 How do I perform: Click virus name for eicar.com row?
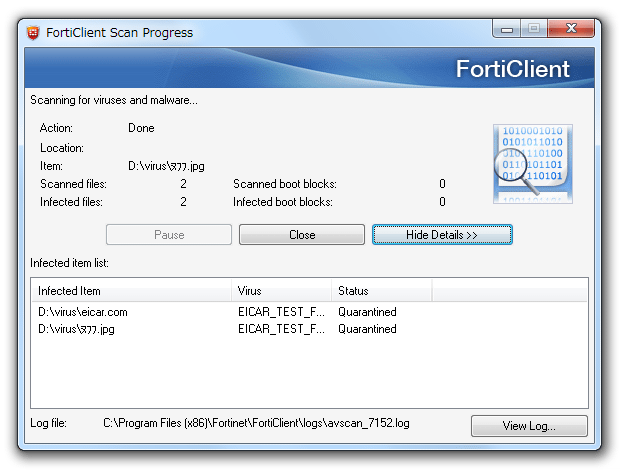click(281, 312)
